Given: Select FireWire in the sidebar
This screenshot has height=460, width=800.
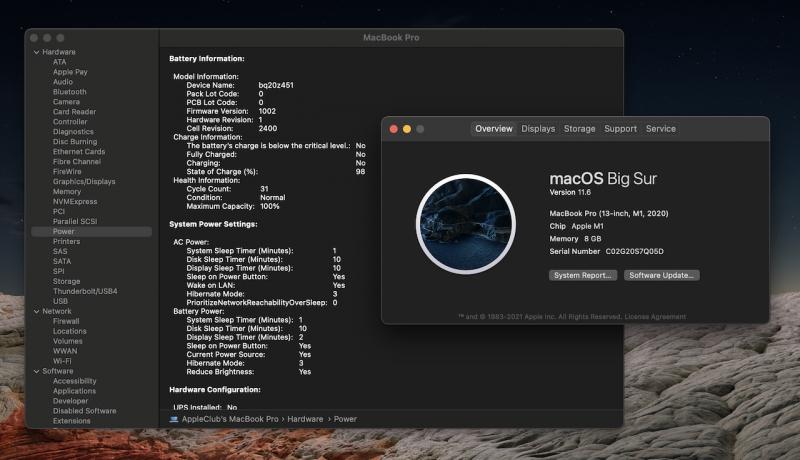Looking at the screenshot, I should pos(67,171).
